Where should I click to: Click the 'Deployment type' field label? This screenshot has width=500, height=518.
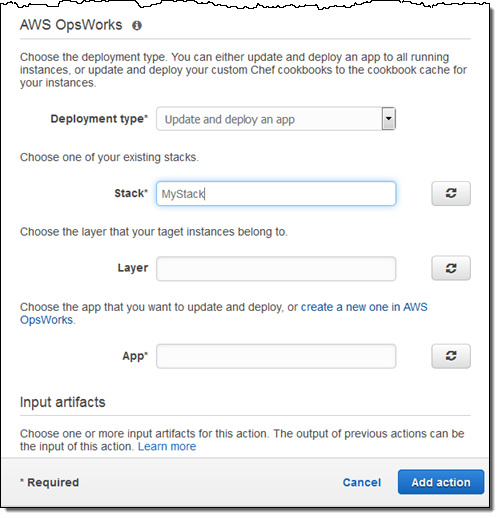(x=99, y=119)
